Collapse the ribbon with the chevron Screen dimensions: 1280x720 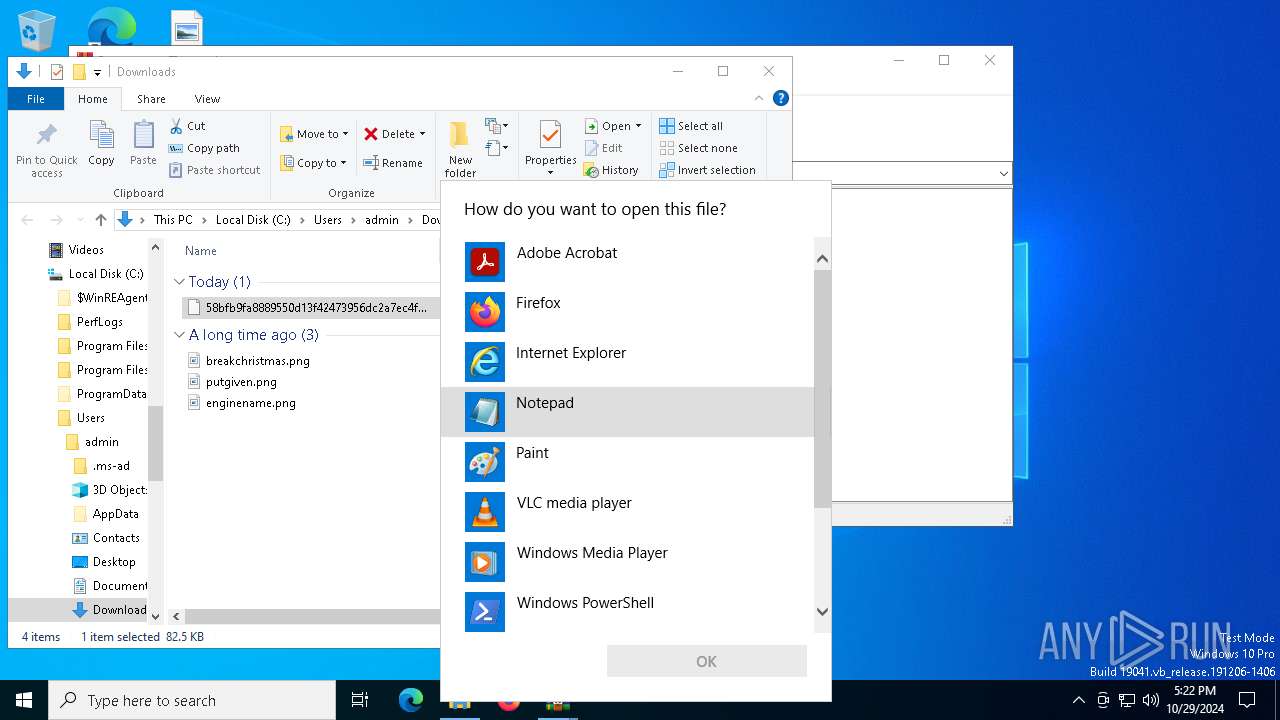click(x=761, y=98)
